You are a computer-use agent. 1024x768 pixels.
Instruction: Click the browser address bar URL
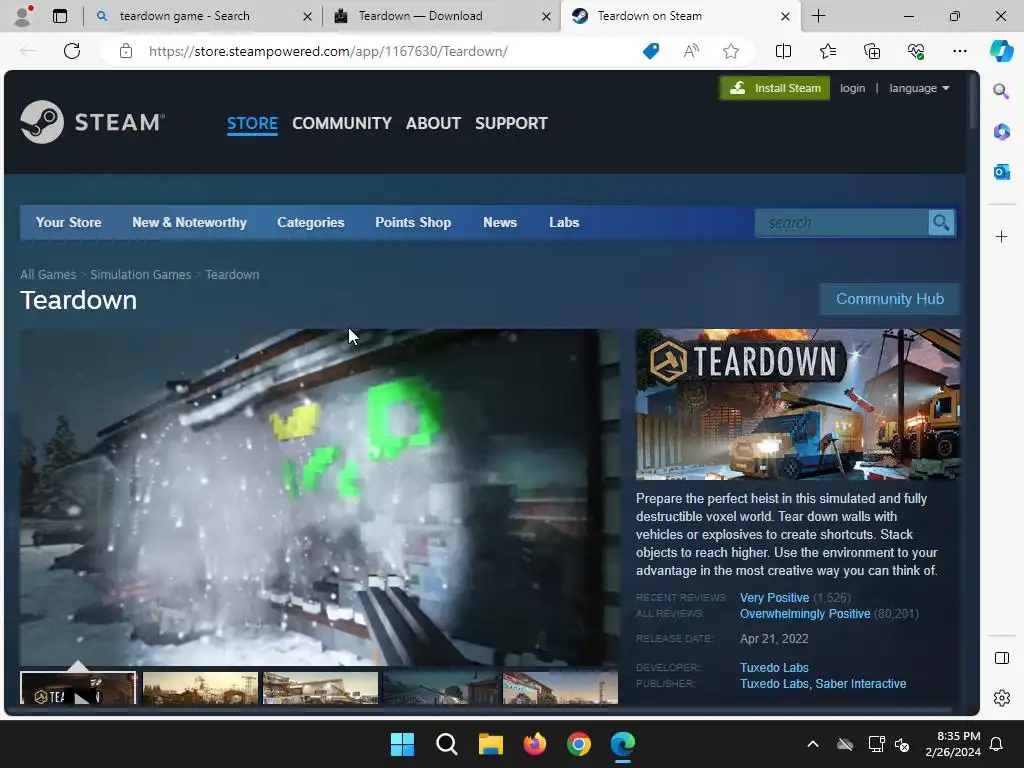pyautogui.click(x=328, y=51)
